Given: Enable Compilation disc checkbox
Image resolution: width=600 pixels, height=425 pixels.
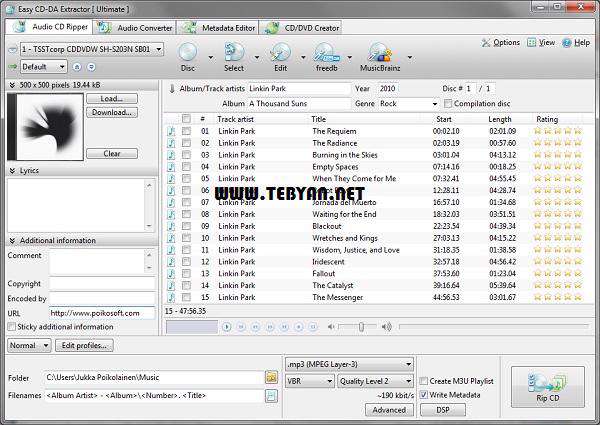Looking at the screenshot, I should [448, 104].
